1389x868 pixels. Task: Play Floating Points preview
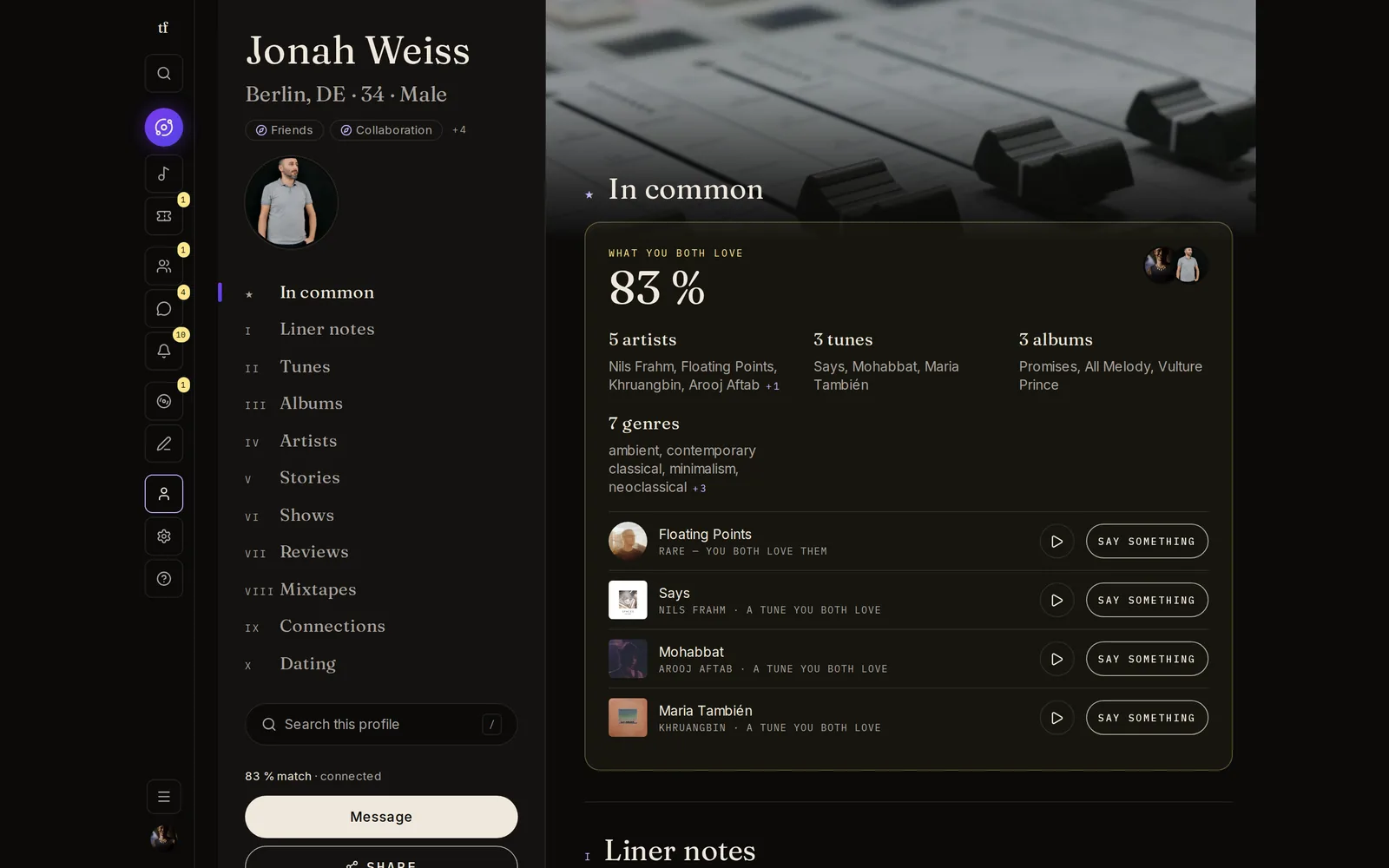pyautogui.click(x=1057, y=542)
